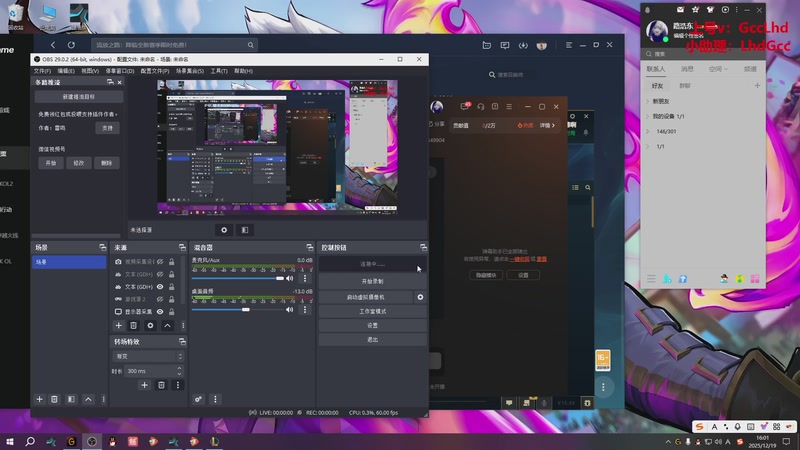Remove selected source with trash icon
The height and width of the screenshot is (450, 800).
click(x=133, y=326)
